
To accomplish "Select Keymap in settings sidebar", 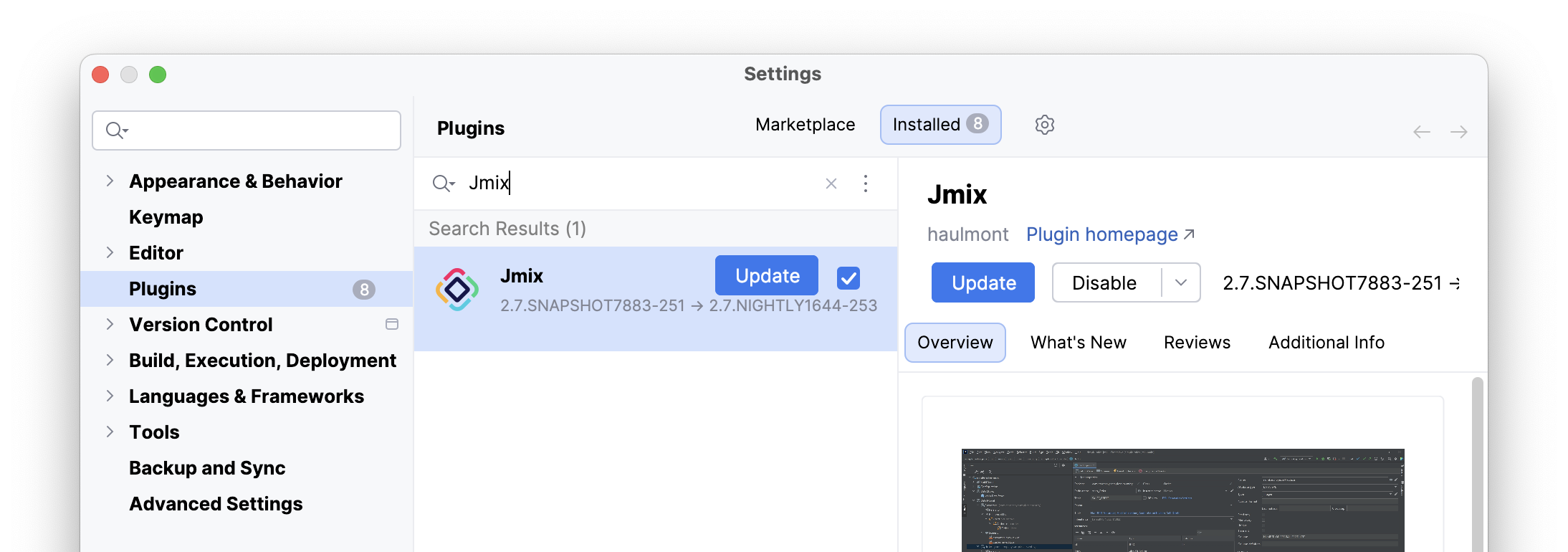I will pos(166,217).
